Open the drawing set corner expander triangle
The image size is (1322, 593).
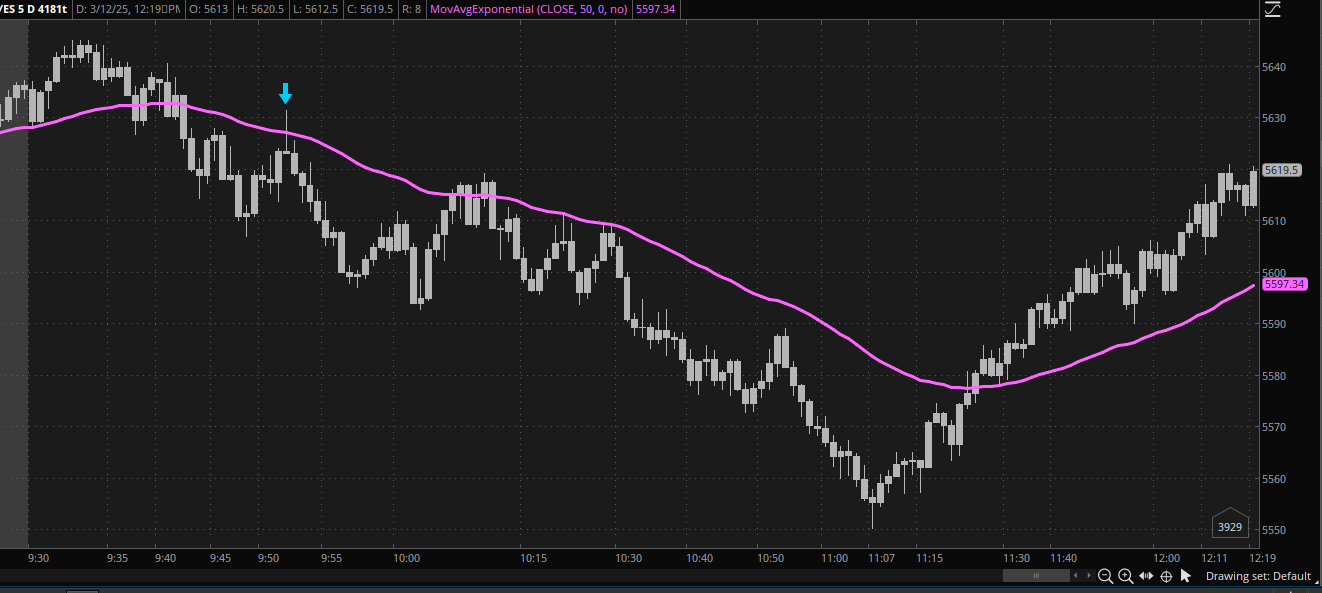coord(1319,580)
